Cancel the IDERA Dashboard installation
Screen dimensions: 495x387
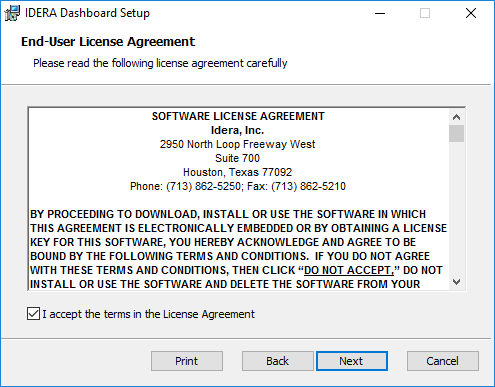[x=443, y=361]
